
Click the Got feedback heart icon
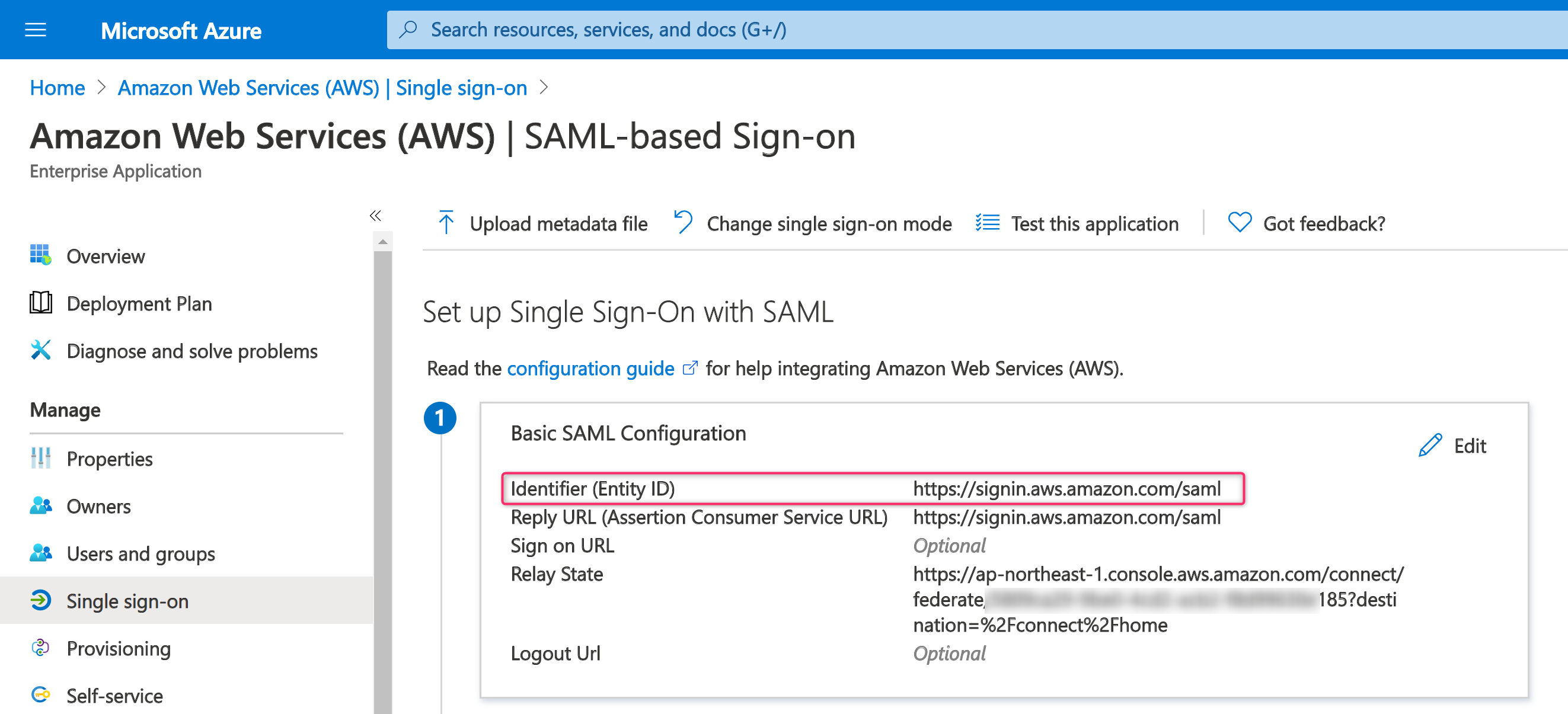click(1240, 223)
